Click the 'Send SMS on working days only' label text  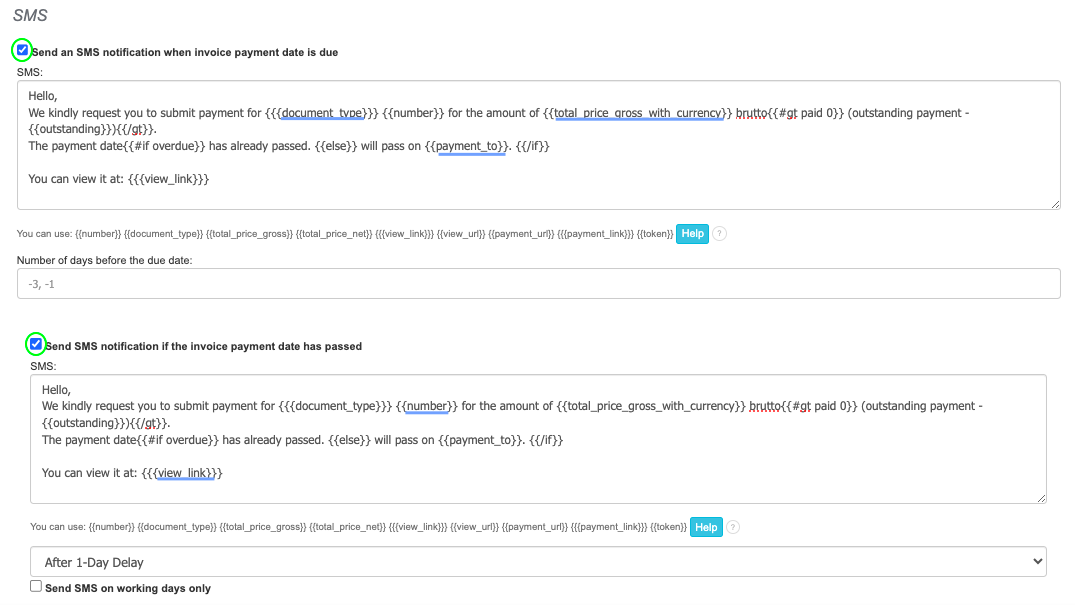click(128, 588)
